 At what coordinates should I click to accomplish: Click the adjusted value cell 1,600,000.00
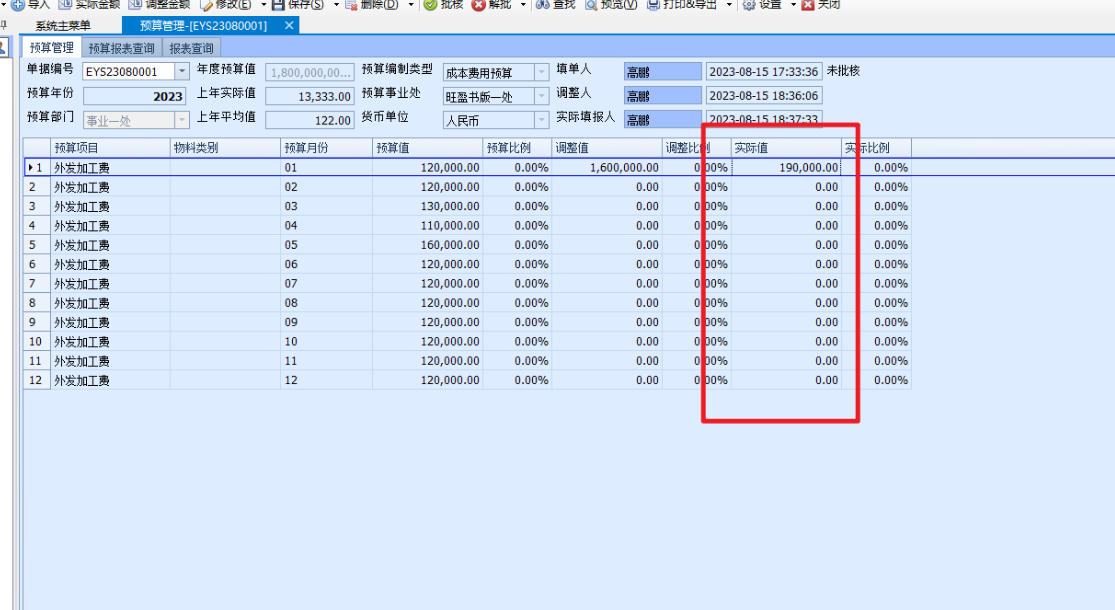(607, 168)
